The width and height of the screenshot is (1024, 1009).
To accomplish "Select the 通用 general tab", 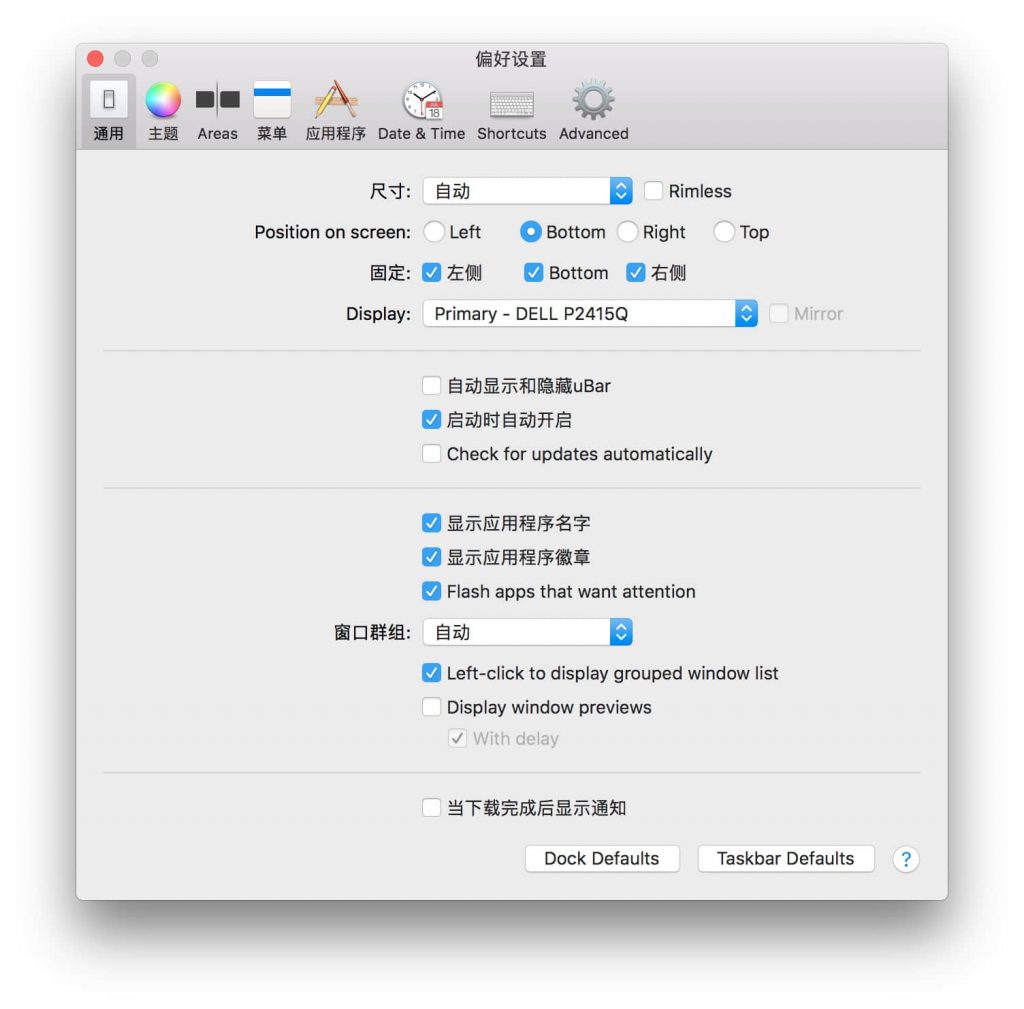I will click(x=109, y=110).
